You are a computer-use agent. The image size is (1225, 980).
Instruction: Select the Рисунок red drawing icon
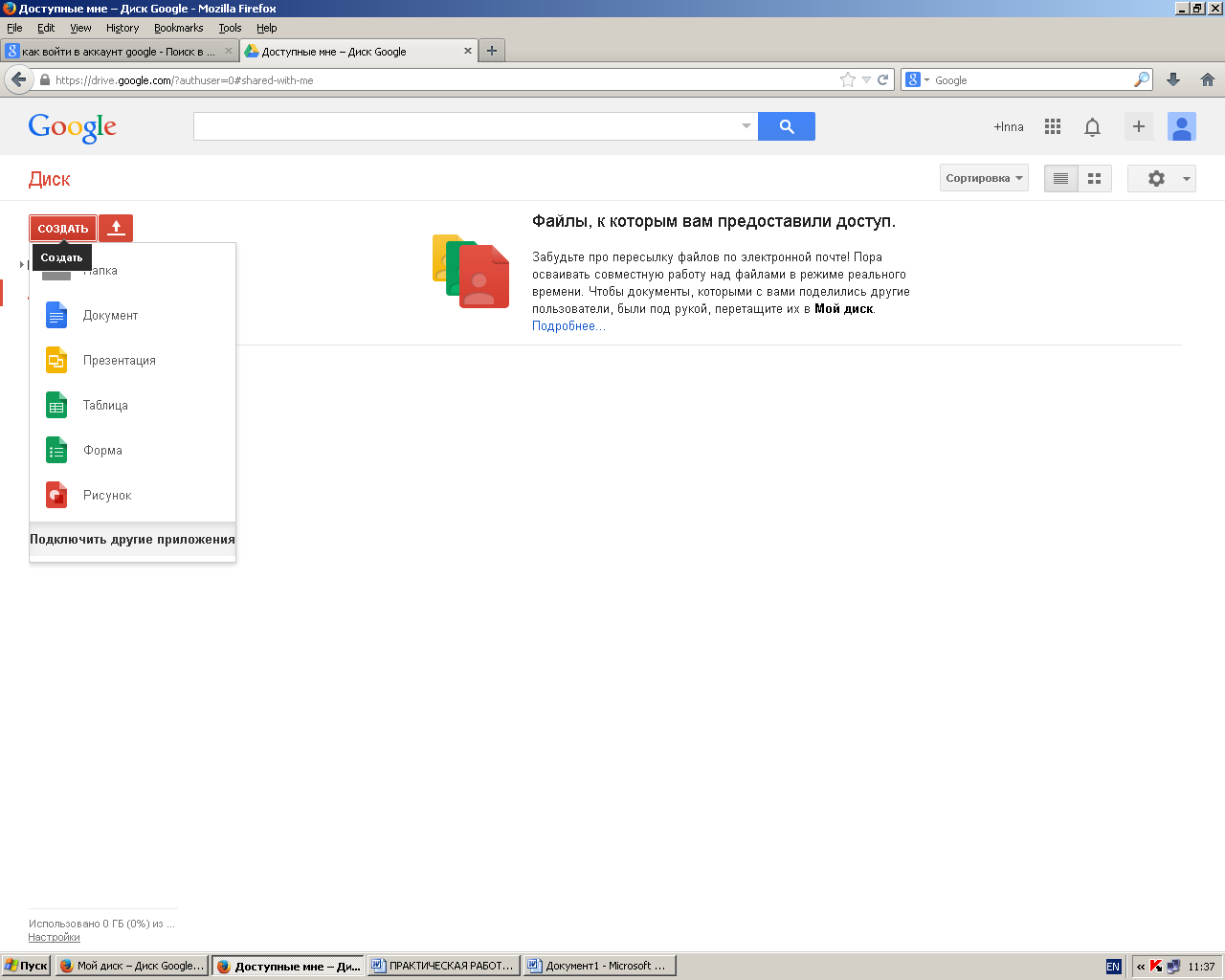click(x=56, y=495)
